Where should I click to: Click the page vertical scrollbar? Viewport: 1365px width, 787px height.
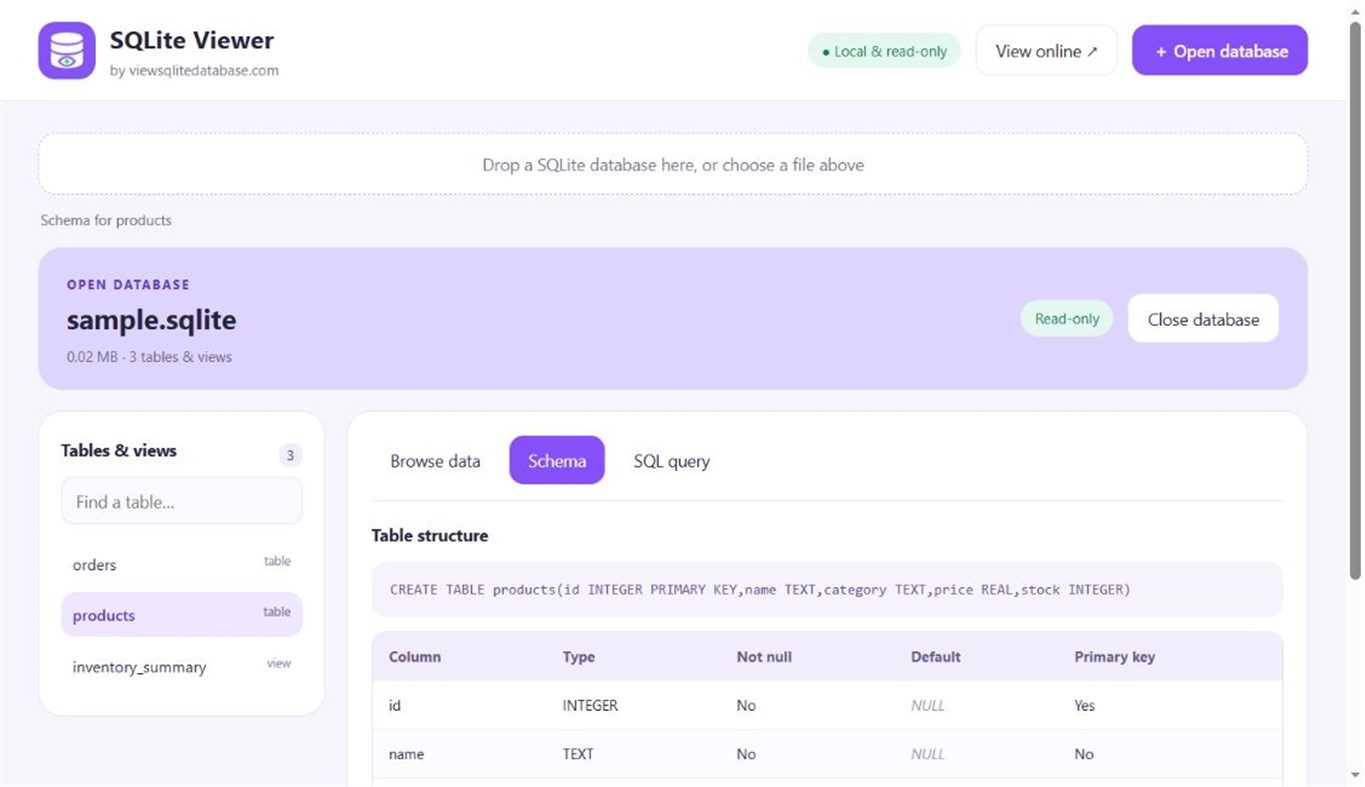point(1356,300)
